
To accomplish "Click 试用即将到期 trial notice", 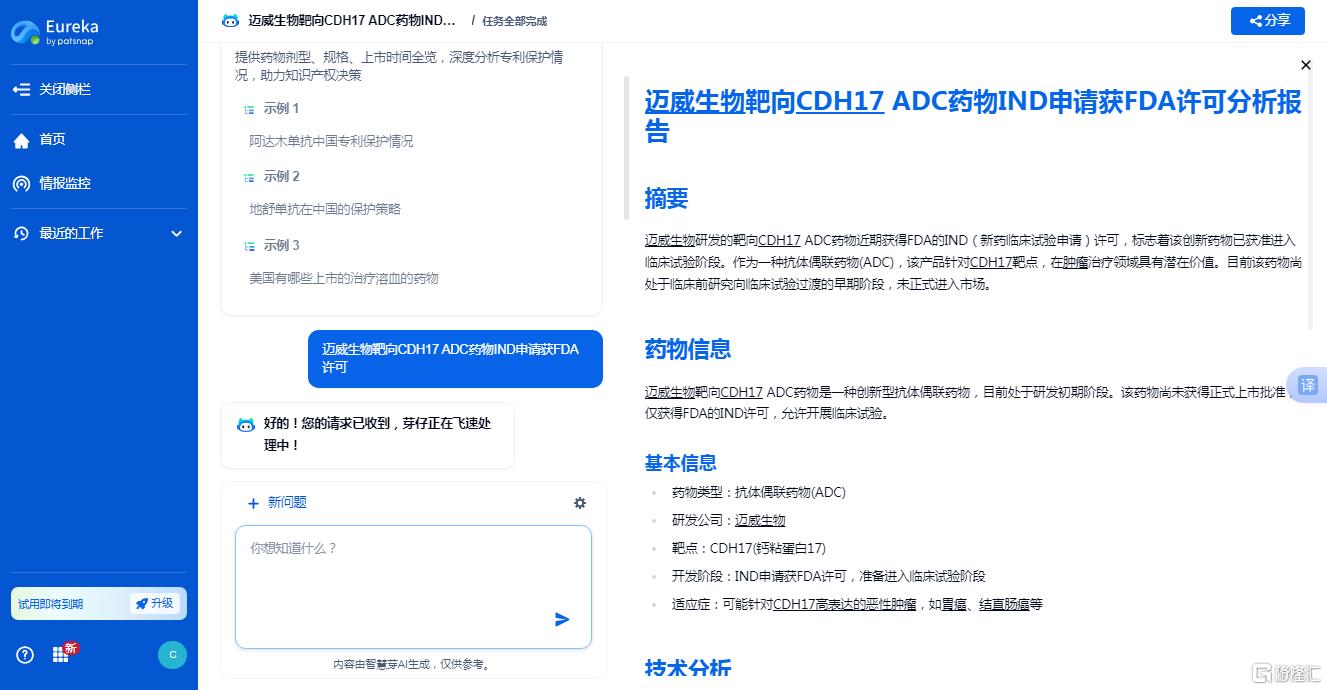I will (x=50, y=604).
